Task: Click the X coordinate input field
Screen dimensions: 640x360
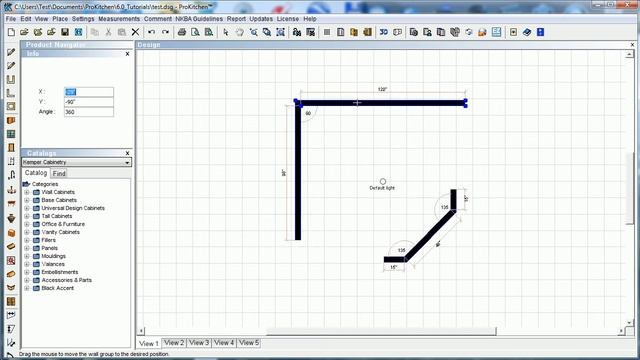Action: [x=89, y=92]
